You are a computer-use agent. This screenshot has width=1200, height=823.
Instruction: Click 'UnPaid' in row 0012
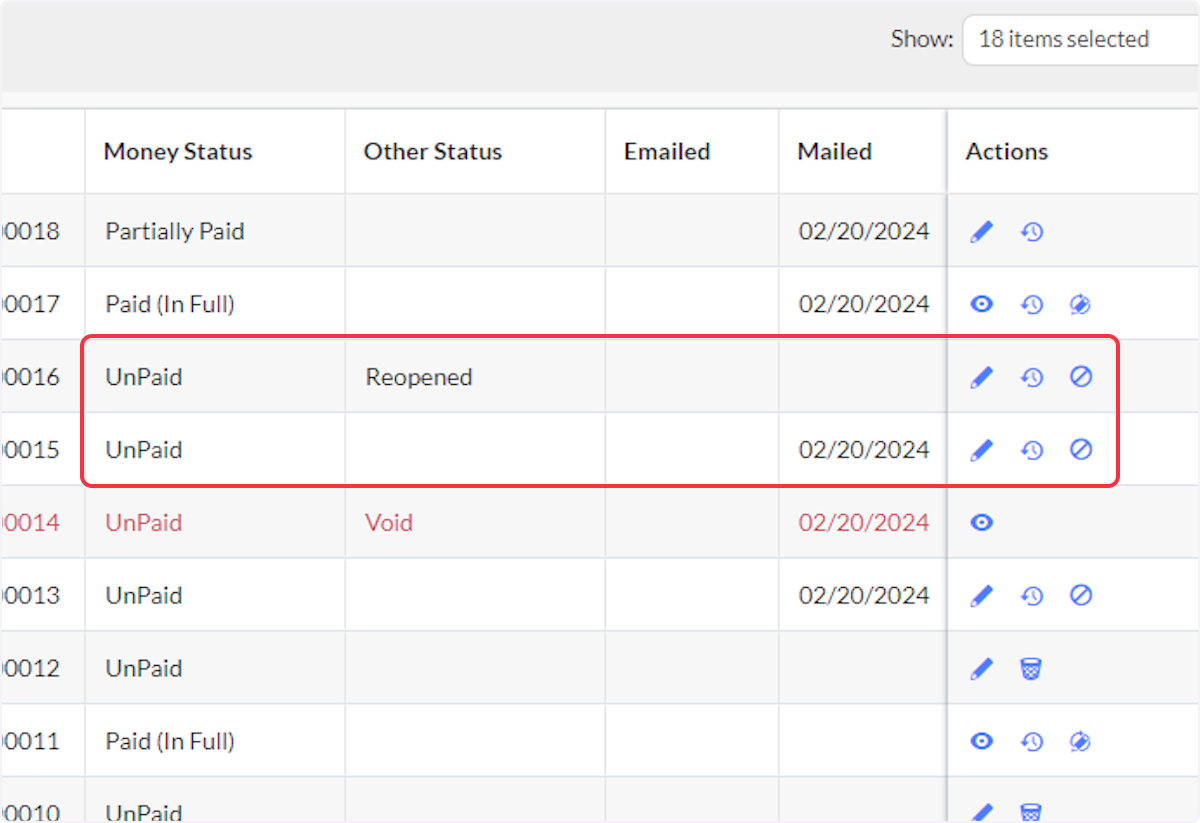(x=144, y=669)
